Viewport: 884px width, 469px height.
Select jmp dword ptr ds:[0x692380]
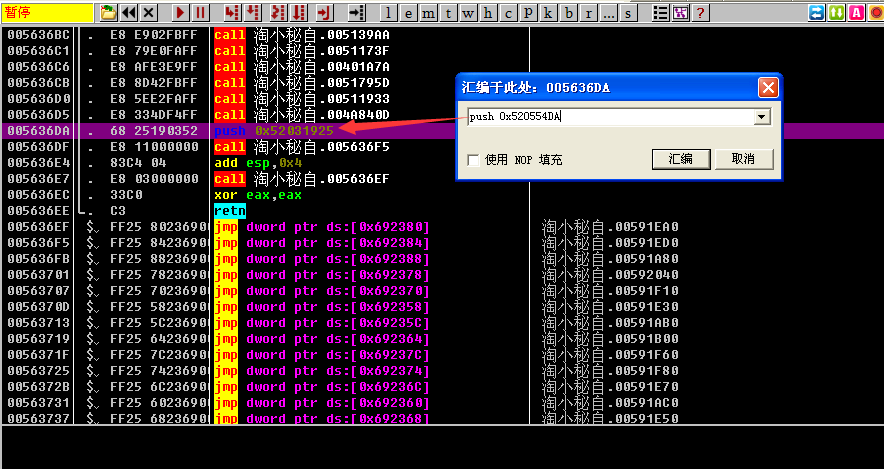click(322, 227)
